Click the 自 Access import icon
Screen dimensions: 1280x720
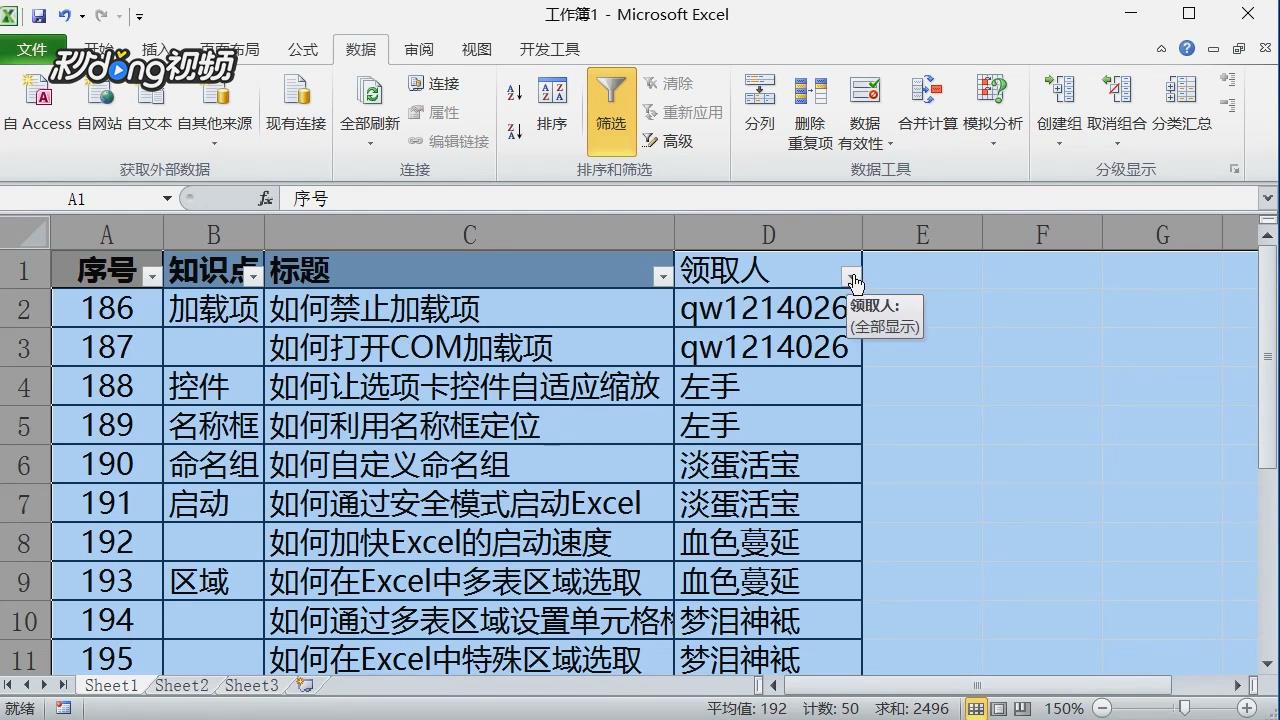click(38, 93)
